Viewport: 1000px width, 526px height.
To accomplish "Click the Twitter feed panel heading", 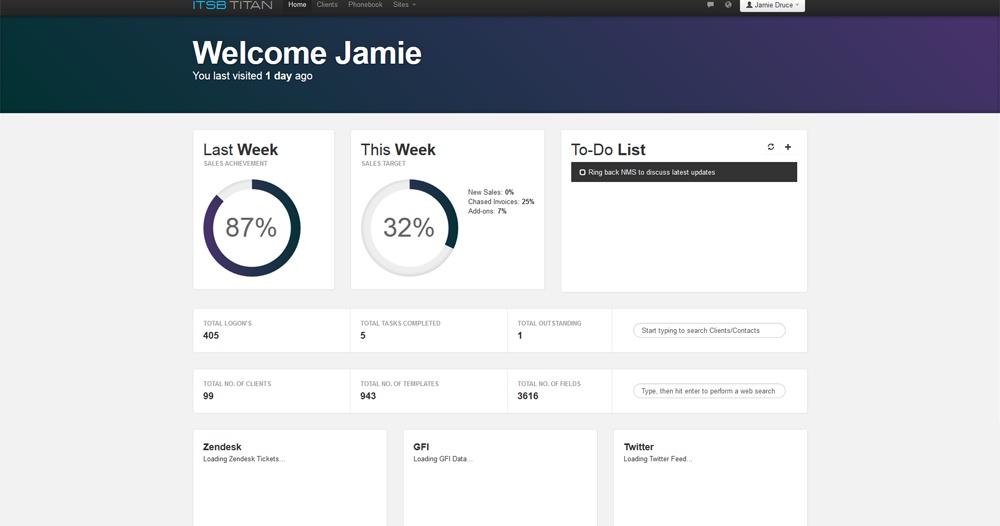I will click(639, 447).
